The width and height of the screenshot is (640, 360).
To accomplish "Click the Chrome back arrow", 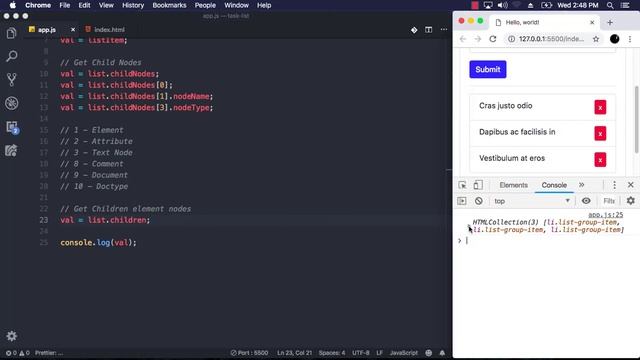I will click(462, 39).
